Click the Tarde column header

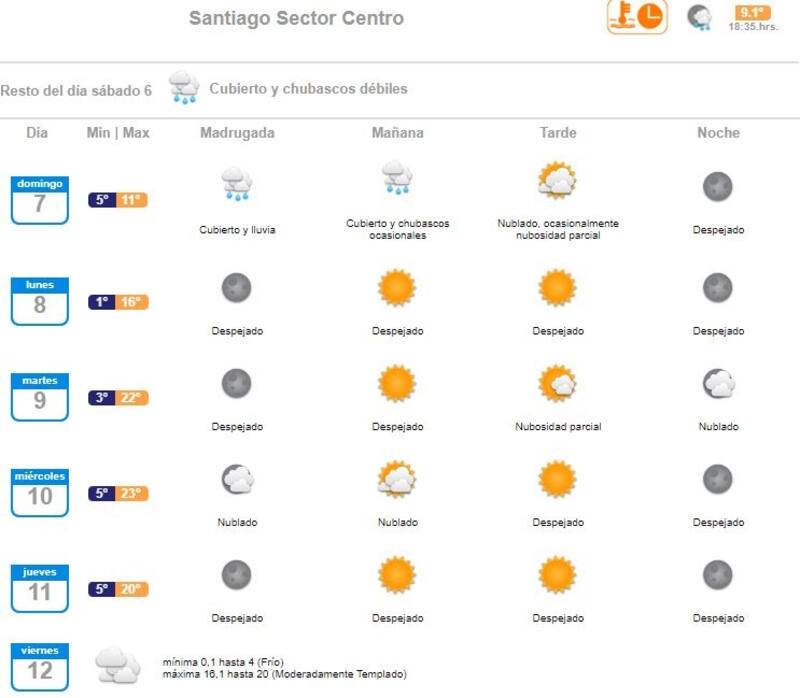(x=557, y=133)
